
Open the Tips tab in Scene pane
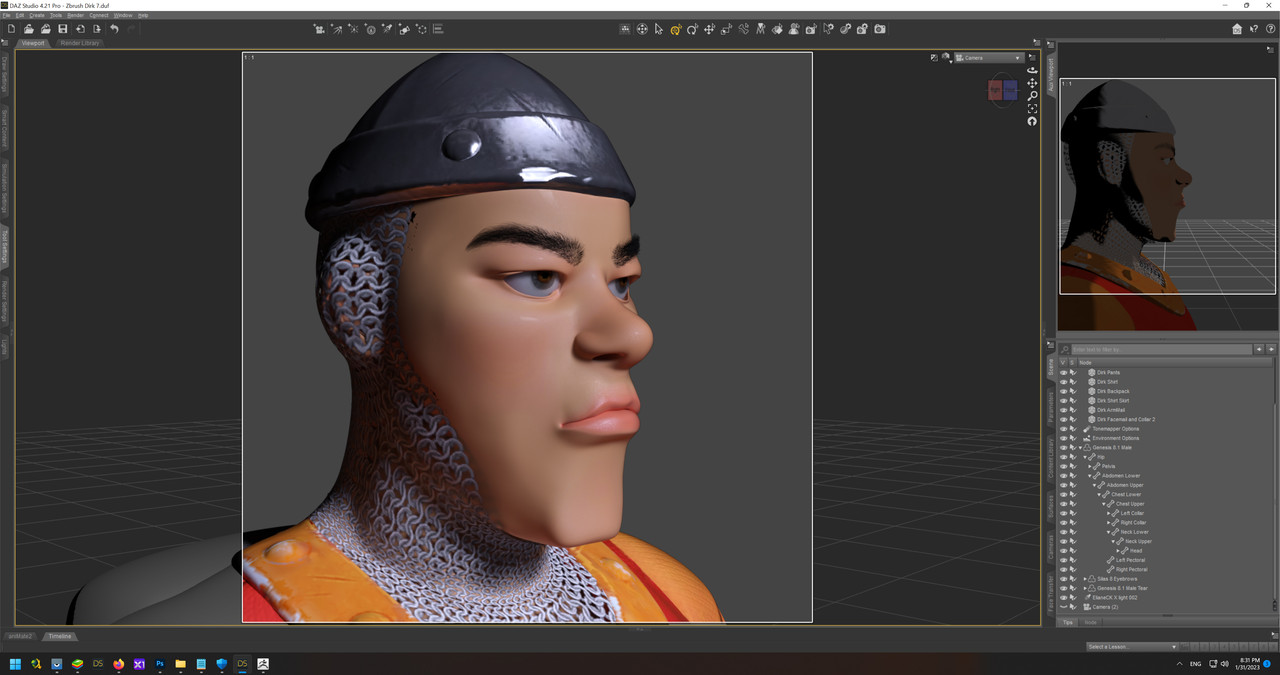click(1068, 622)
